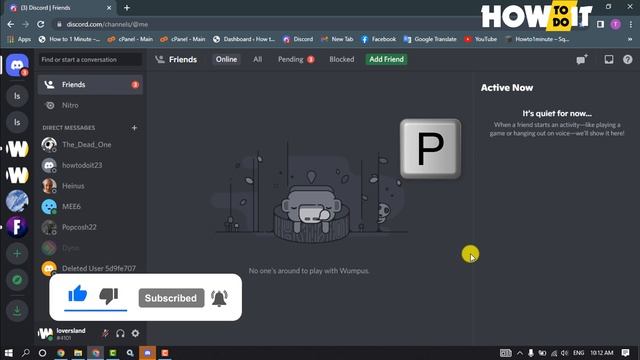
Task: Open DM with Heinus
Action: point(90,186)
